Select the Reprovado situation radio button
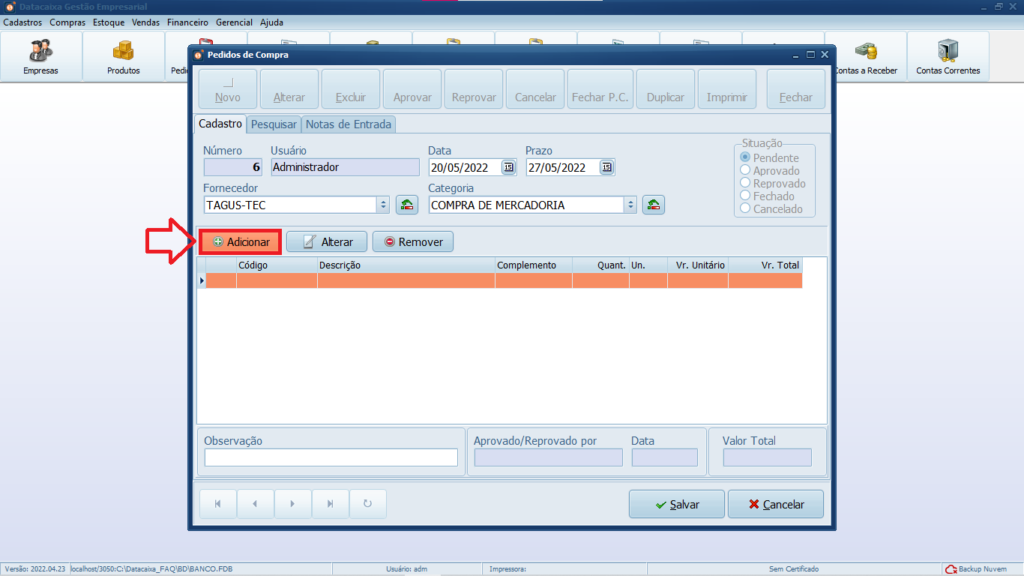 click(x=744, y=184)
